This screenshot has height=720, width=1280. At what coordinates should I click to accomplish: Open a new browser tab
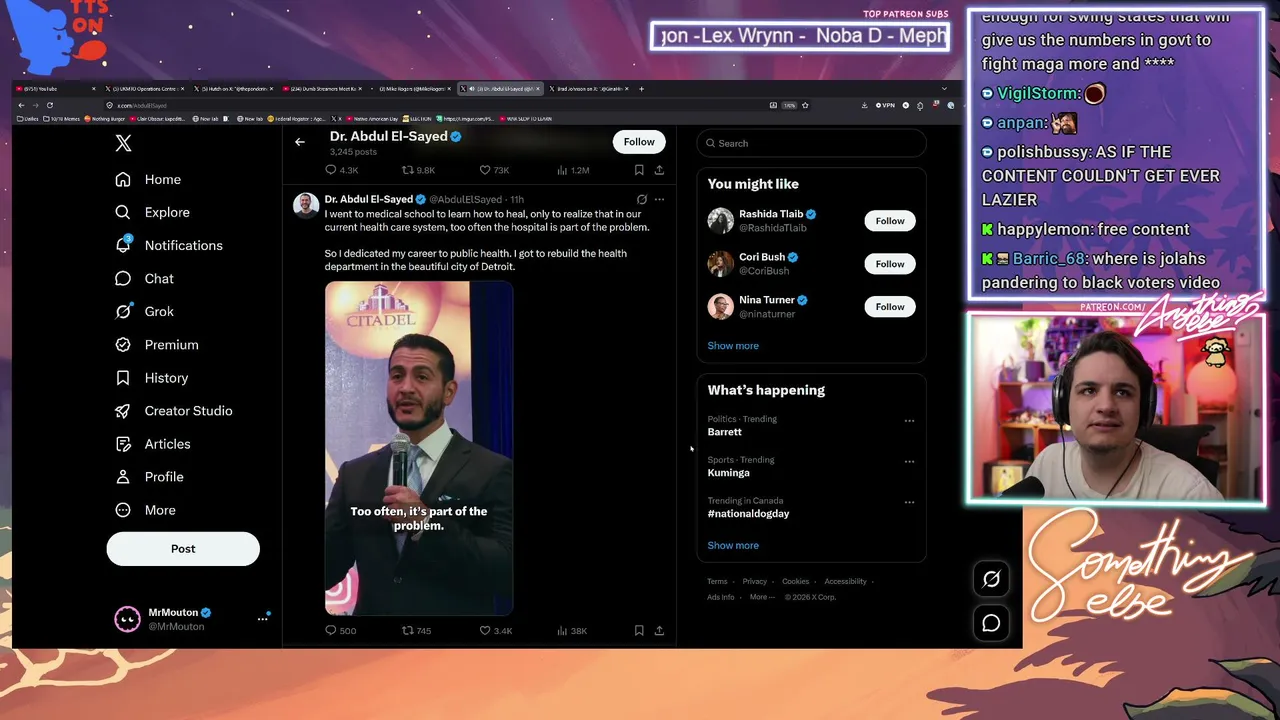click(x=641, y=89)
